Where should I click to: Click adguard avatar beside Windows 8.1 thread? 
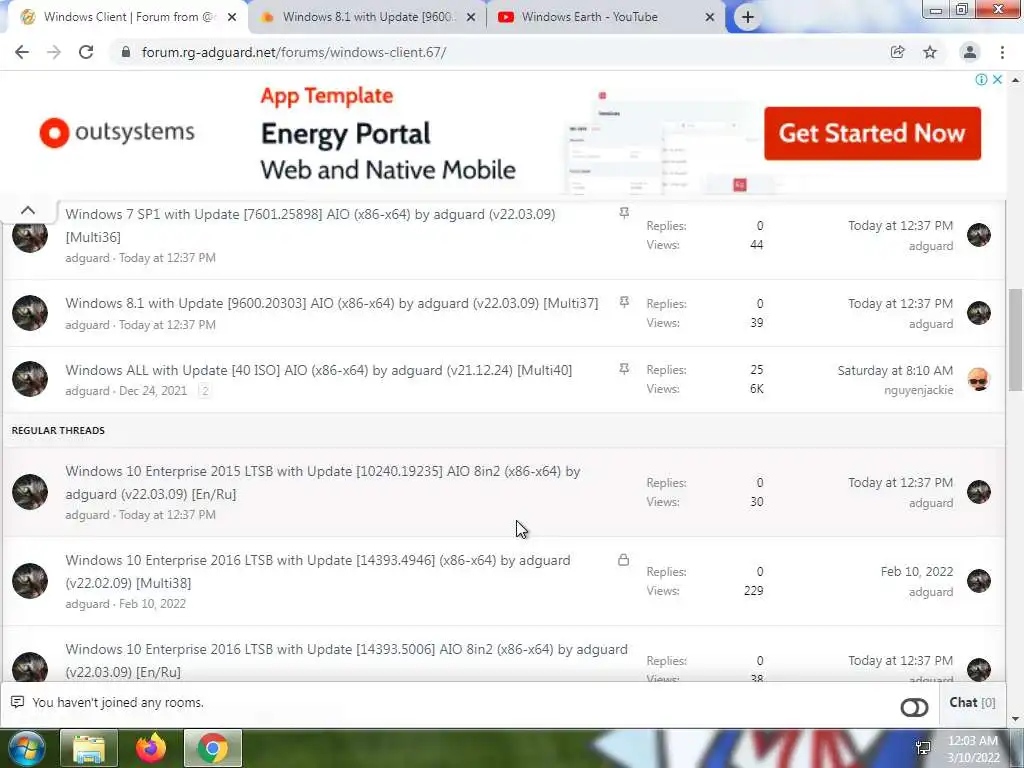(x=30, y=313)
